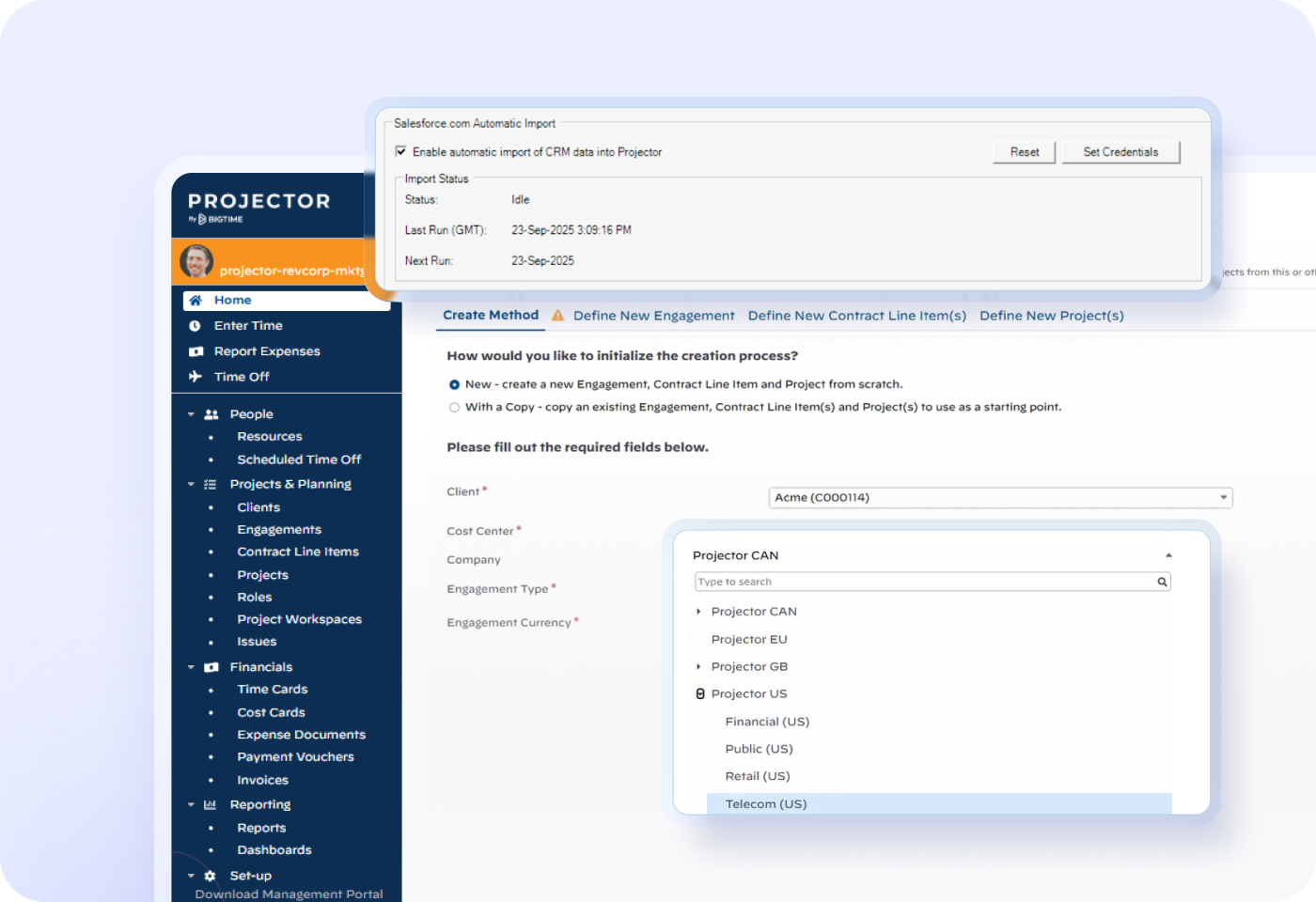
Task: Select the Time Off airplane icon
Action: point(195,376)
